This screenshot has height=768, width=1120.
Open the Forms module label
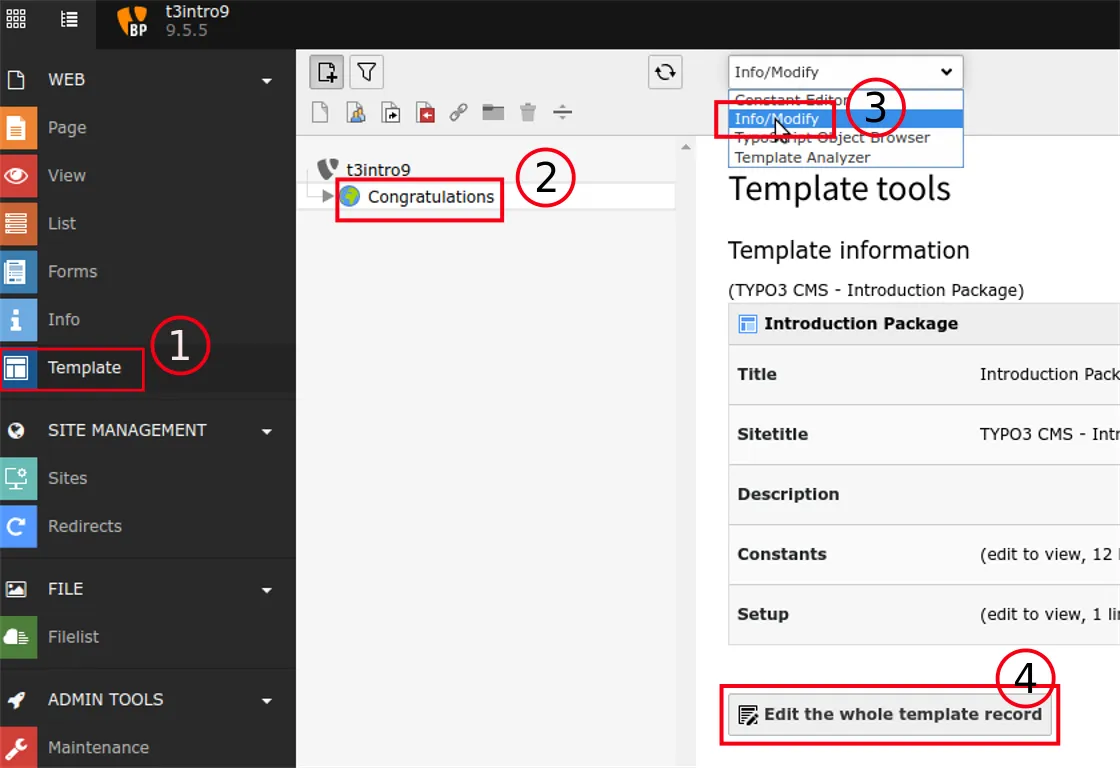(72, 271)
